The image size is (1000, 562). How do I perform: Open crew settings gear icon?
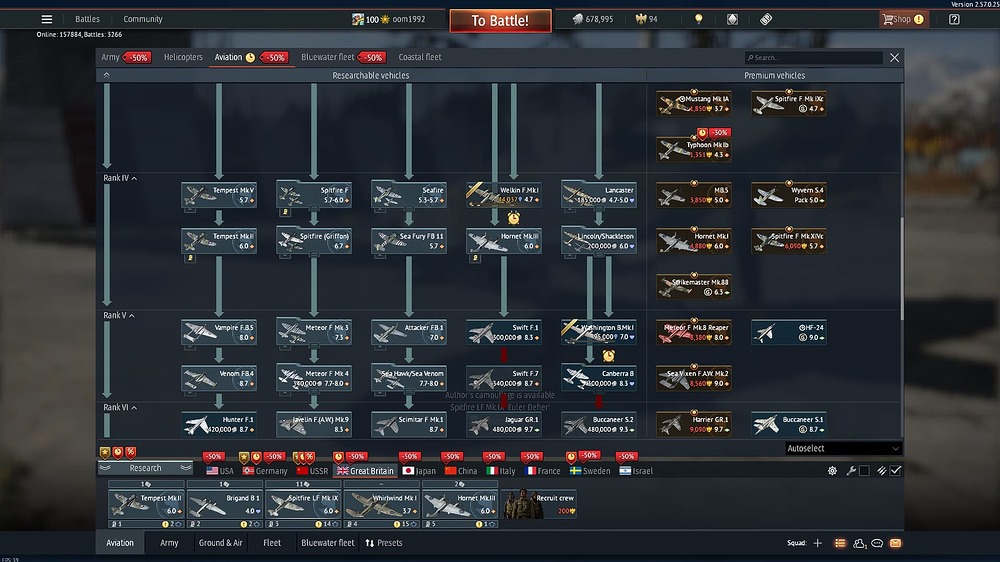tap(832, 471)
